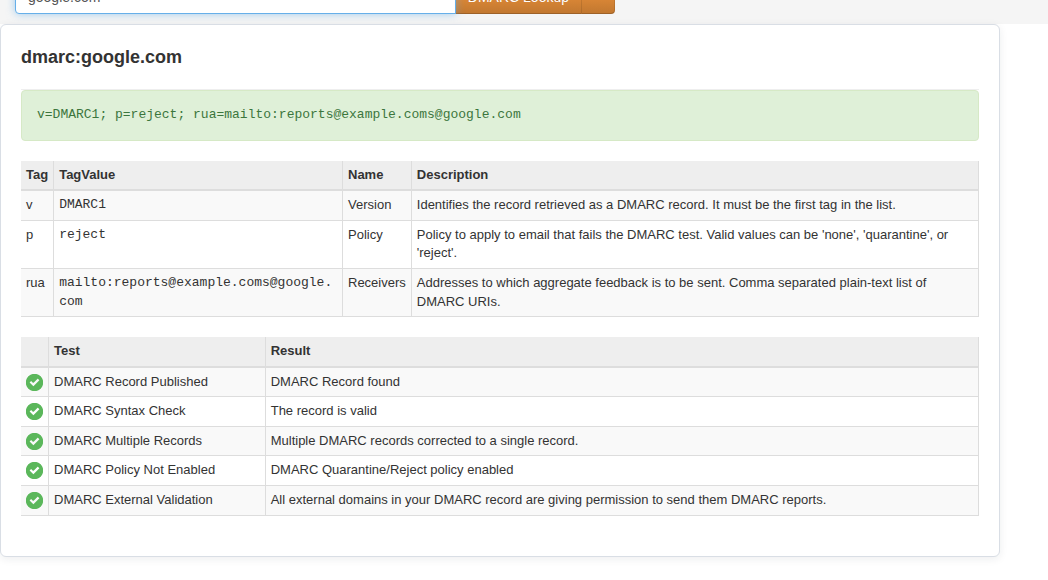The height and width of the screenshot is (580, 1048).
Task: Click the domain name input field
Action: coord(235,5)
